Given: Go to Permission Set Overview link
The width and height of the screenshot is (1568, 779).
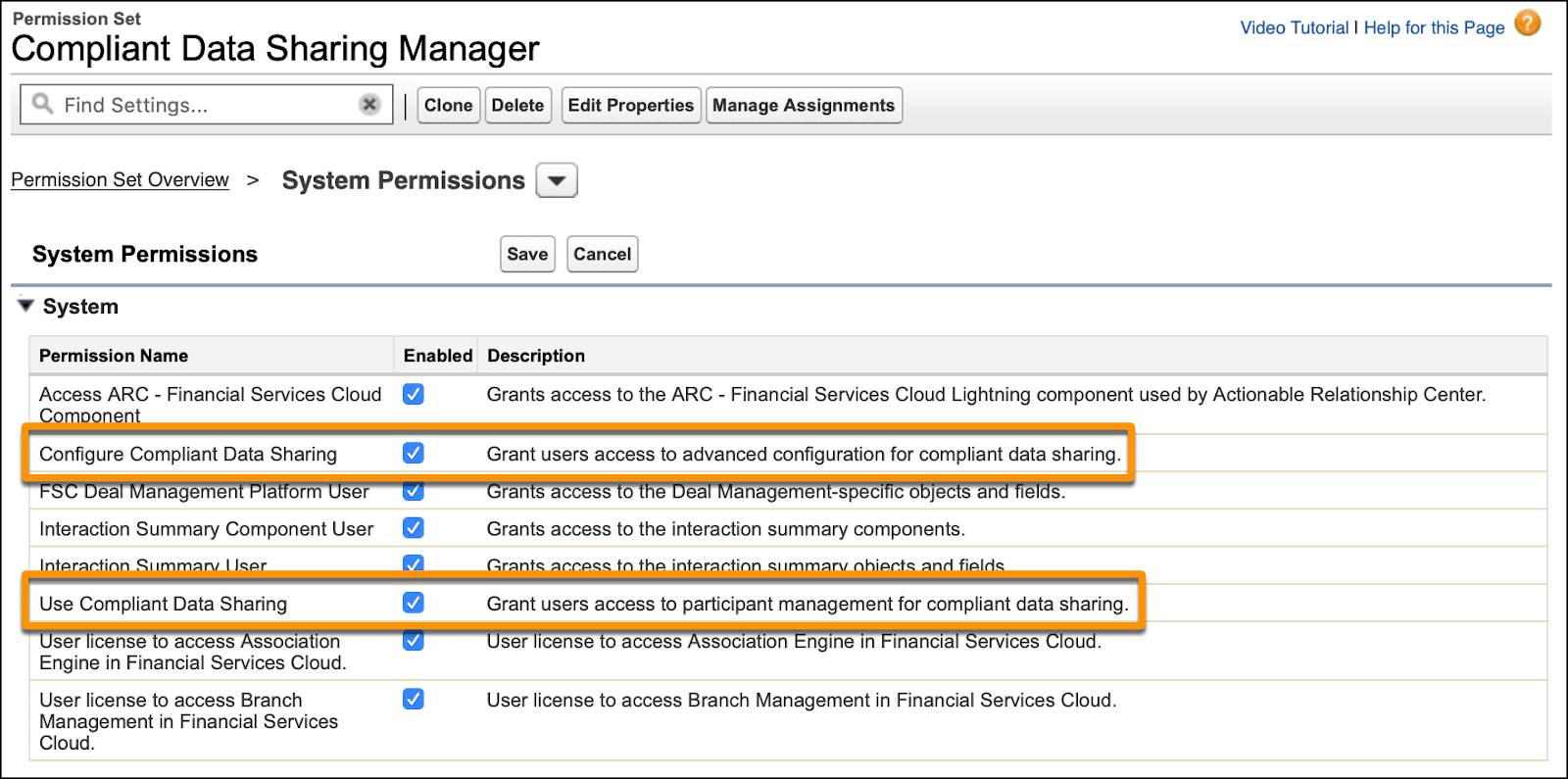Looking at the screenshot, I should coord(120,180).
